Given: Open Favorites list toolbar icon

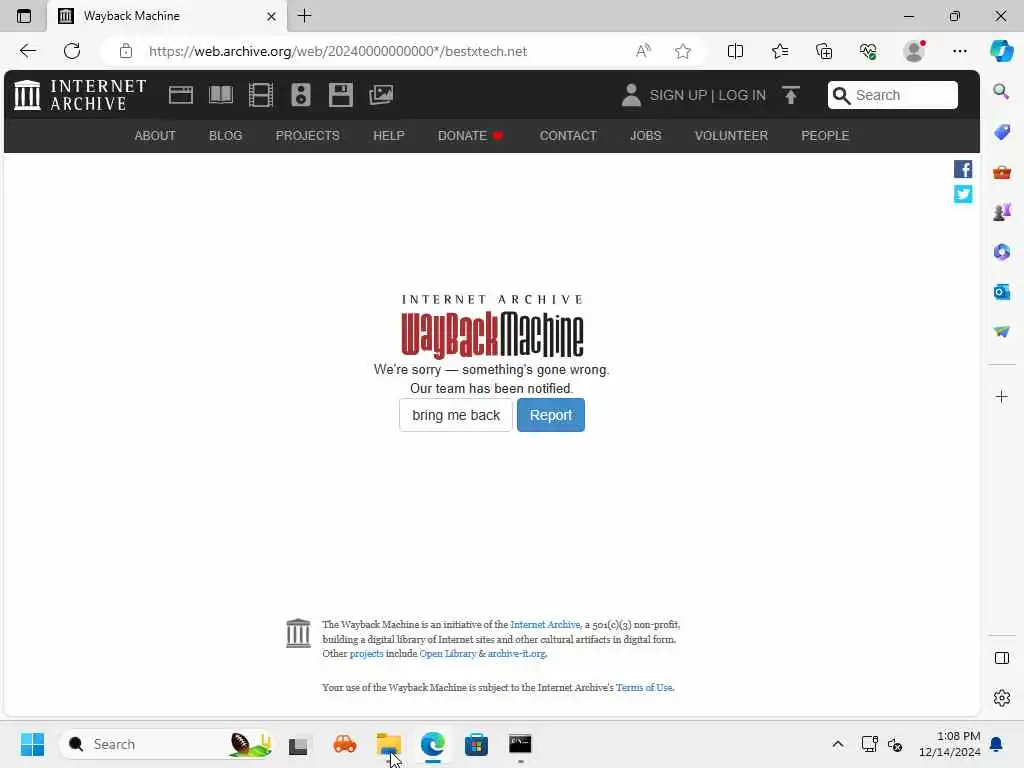Looking at the screenshot, I should tap(780, 51).
